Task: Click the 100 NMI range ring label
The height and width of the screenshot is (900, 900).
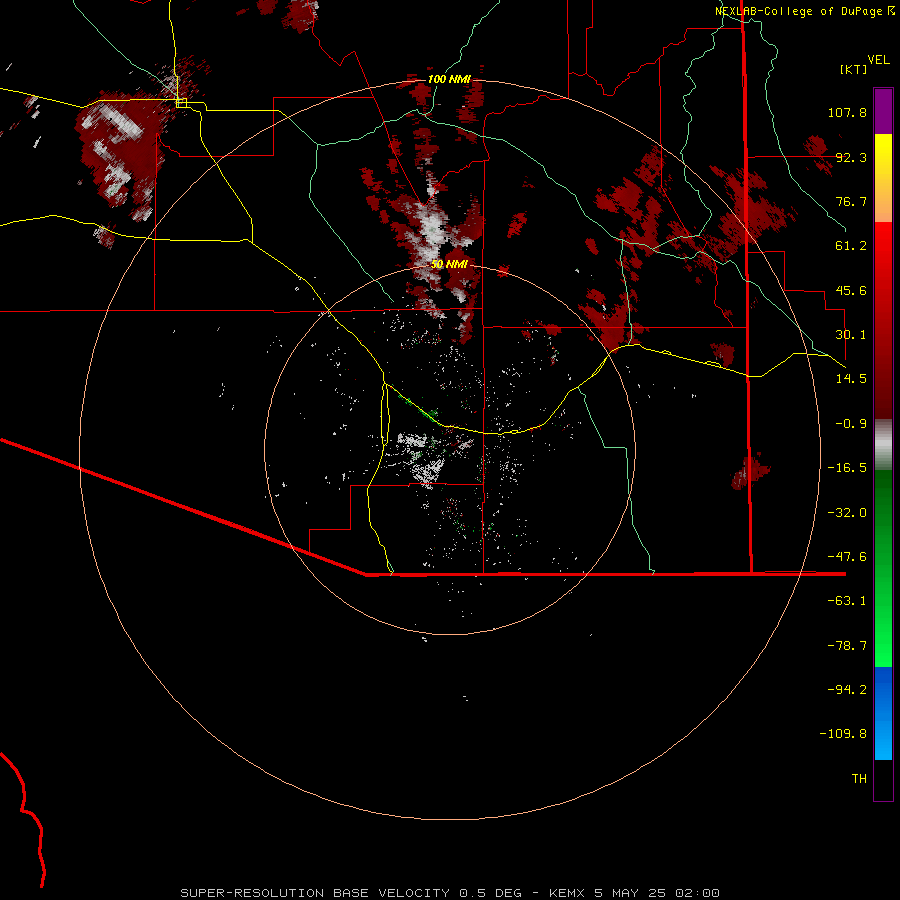Action: [x=449, y=79]
